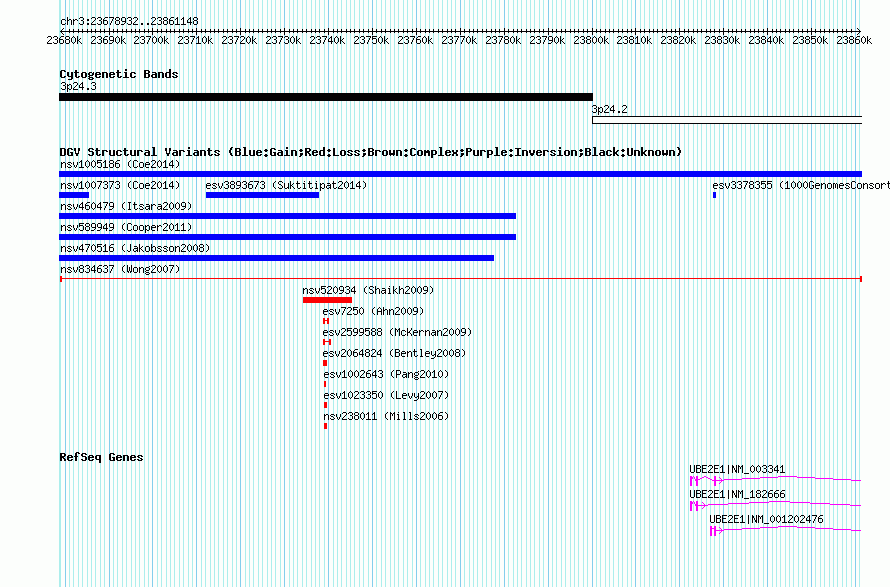Click the Cytogenetic Bands track title
The width and height of the screenshot is (890, 587).
pyautogui.click(x=119, y=74)
